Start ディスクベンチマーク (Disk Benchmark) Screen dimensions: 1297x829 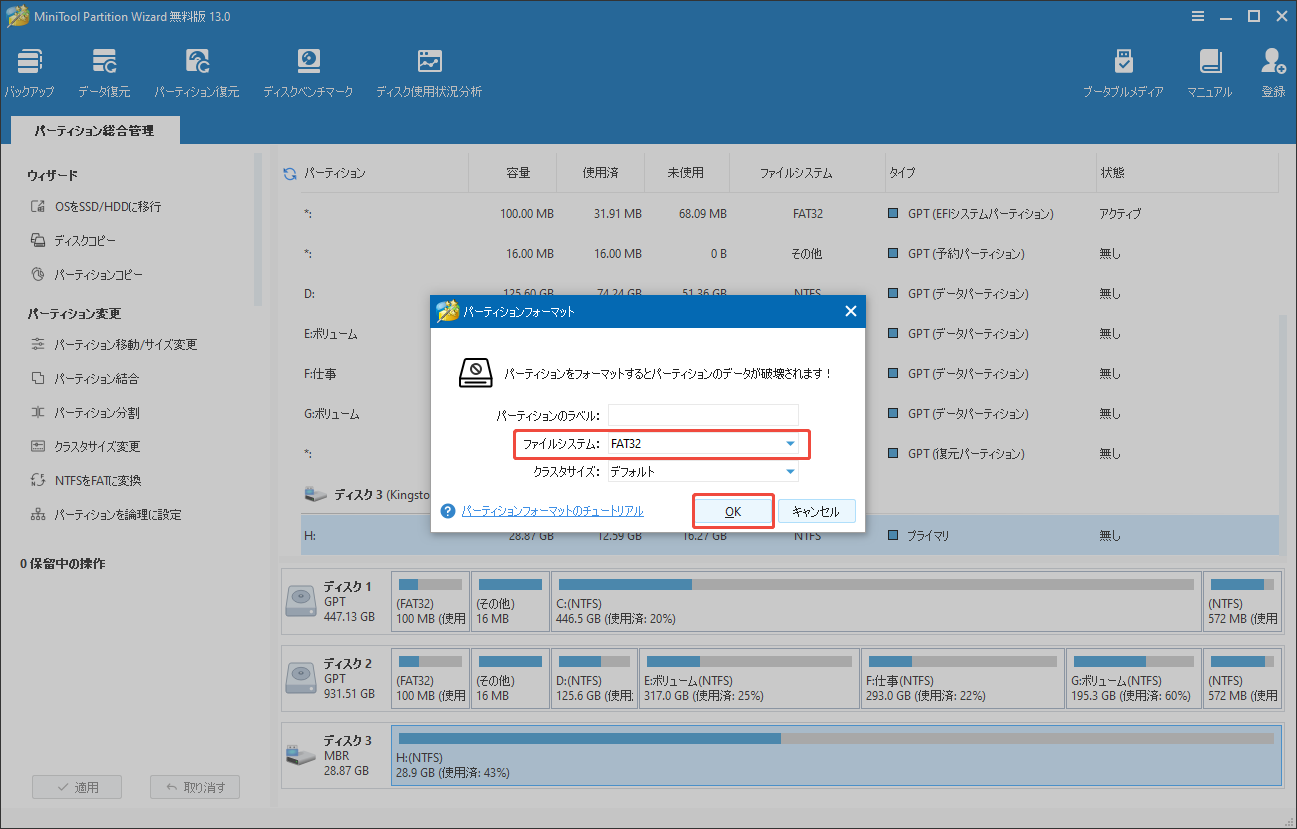(x=308, y=70)
